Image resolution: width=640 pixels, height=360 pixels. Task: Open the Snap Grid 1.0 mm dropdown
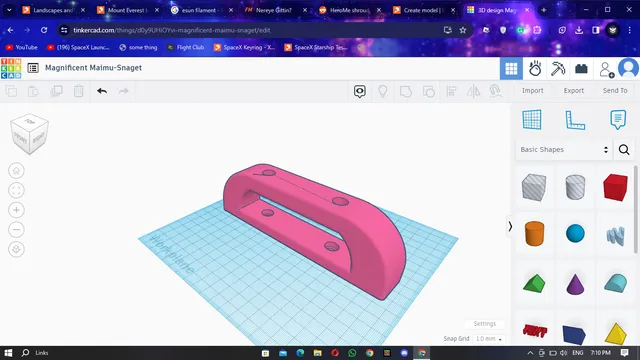click(489, 339)
